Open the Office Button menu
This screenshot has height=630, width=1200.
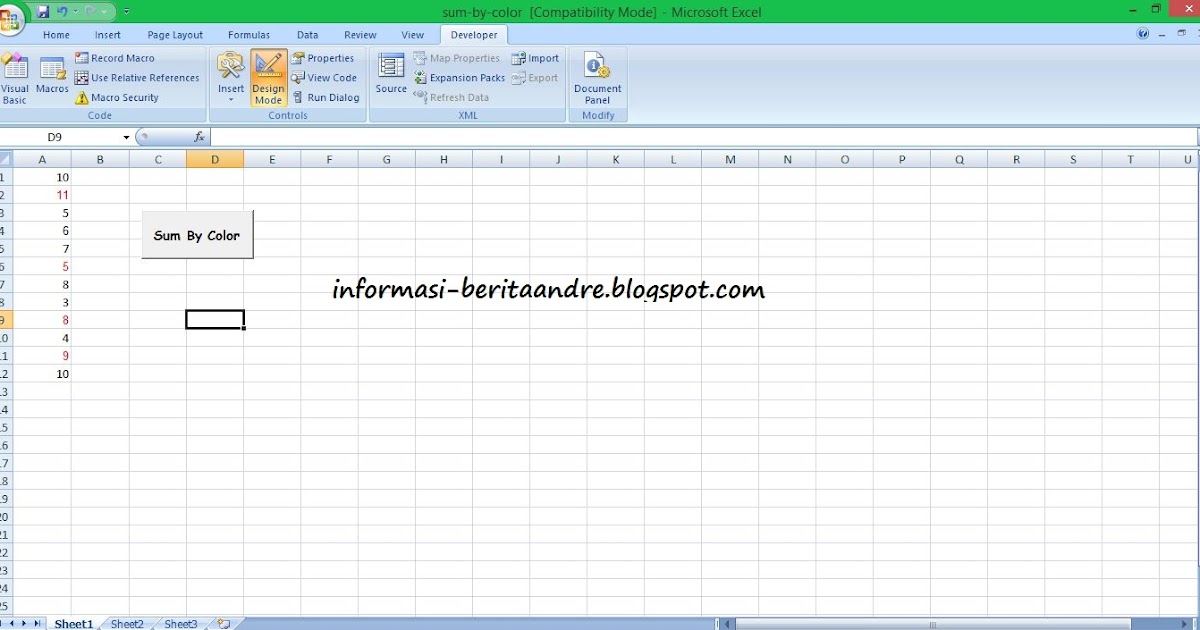click(x=10, y=19)
